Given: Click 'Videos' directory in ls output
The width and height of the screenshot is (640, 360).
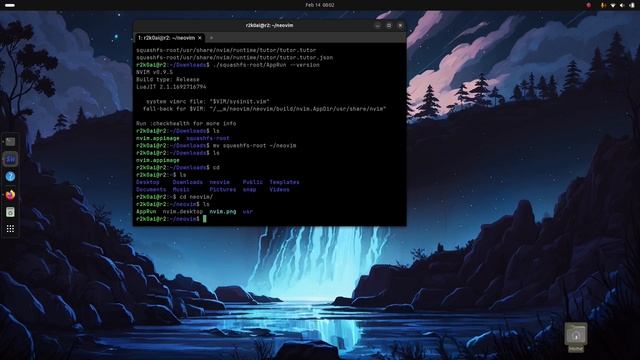Looking at the screenshot, I should [x=280, y=189].
